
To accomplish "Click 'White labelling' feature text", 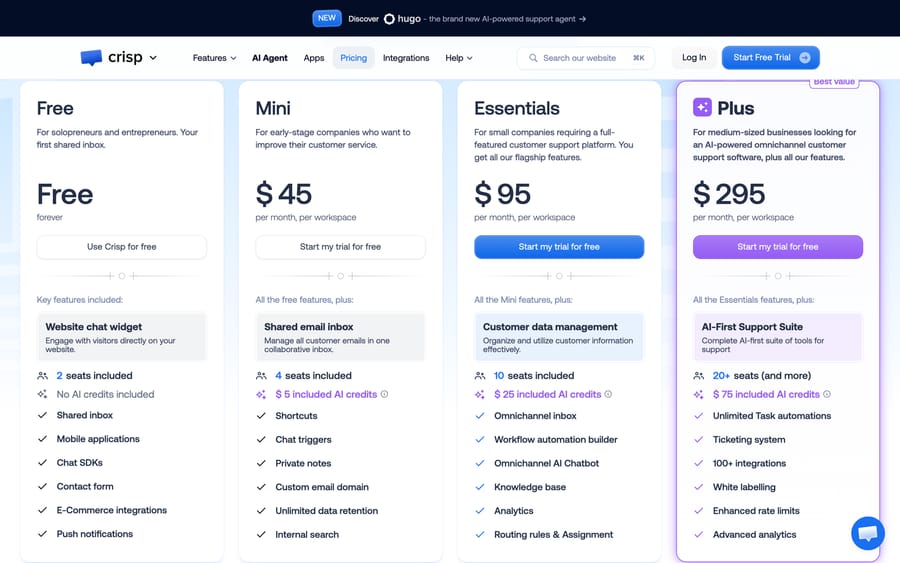I will [744, 487].
